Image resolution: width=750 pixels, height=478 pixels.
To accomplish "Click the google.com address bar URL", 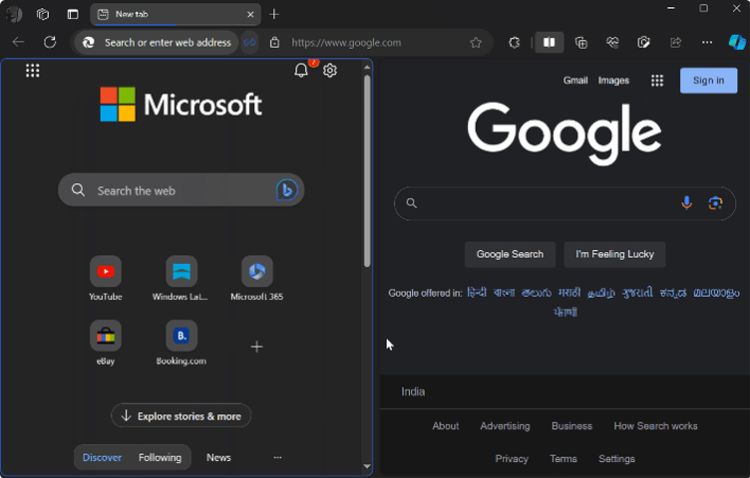I will click(x=346, y=43).
